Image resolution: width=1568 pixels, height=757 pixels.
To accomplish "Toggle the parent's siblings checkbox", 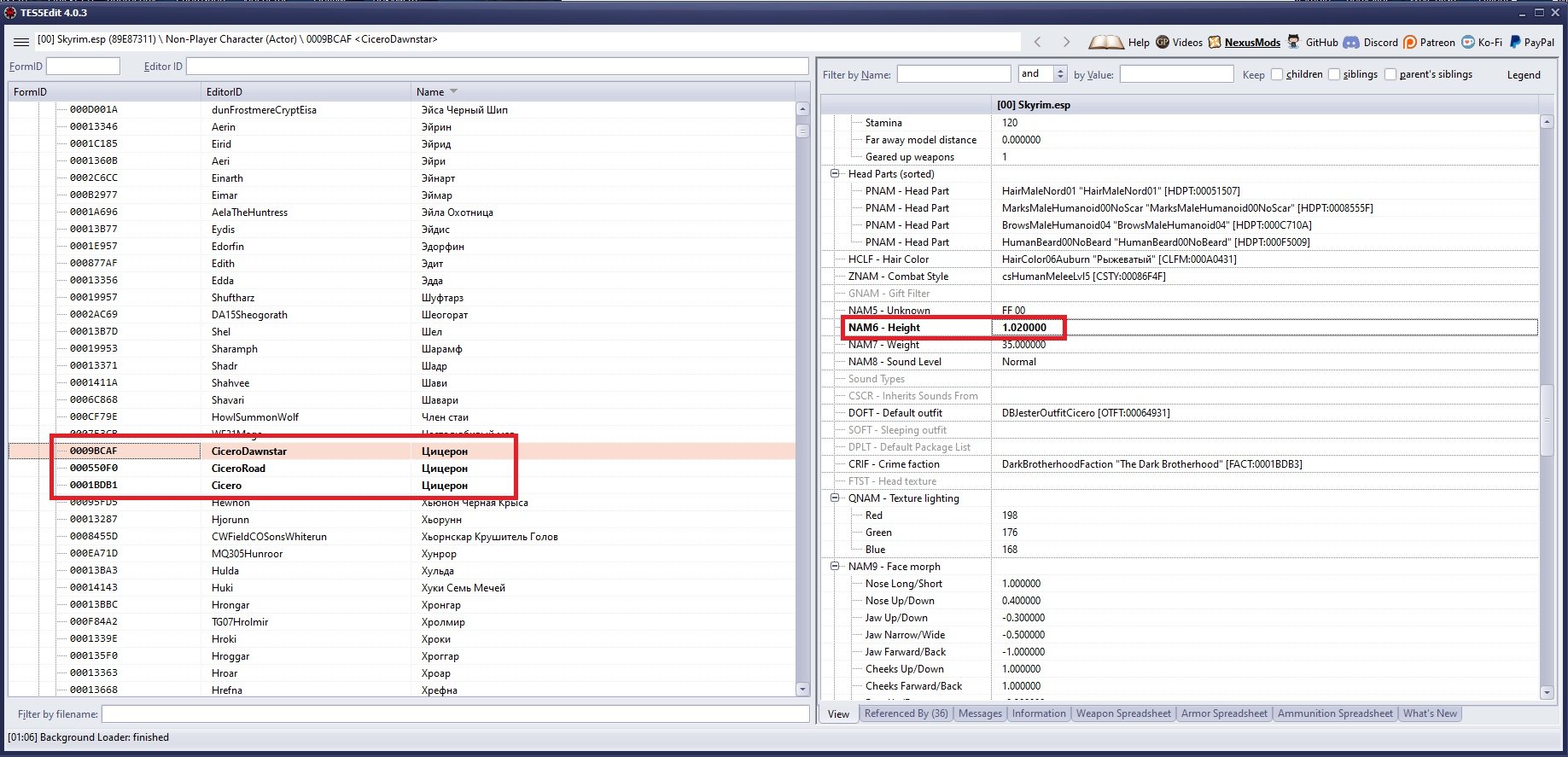I will pos(1390,74).
